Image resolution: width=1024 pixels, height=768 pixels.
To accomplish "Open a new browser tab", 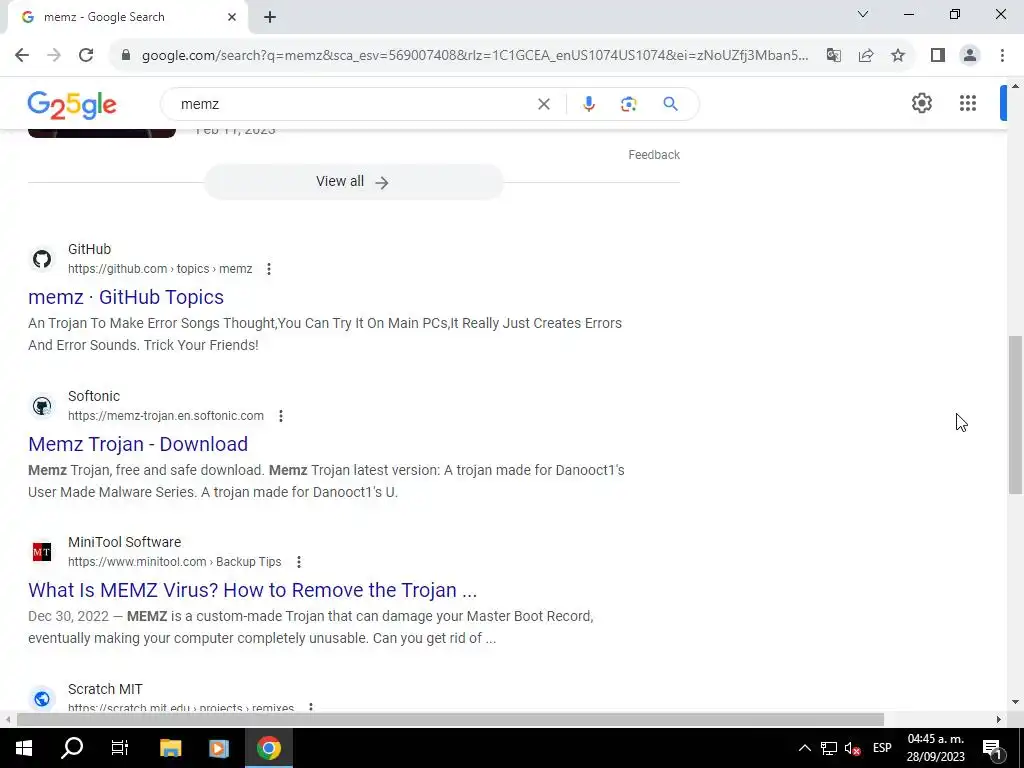I will point(270,18).
